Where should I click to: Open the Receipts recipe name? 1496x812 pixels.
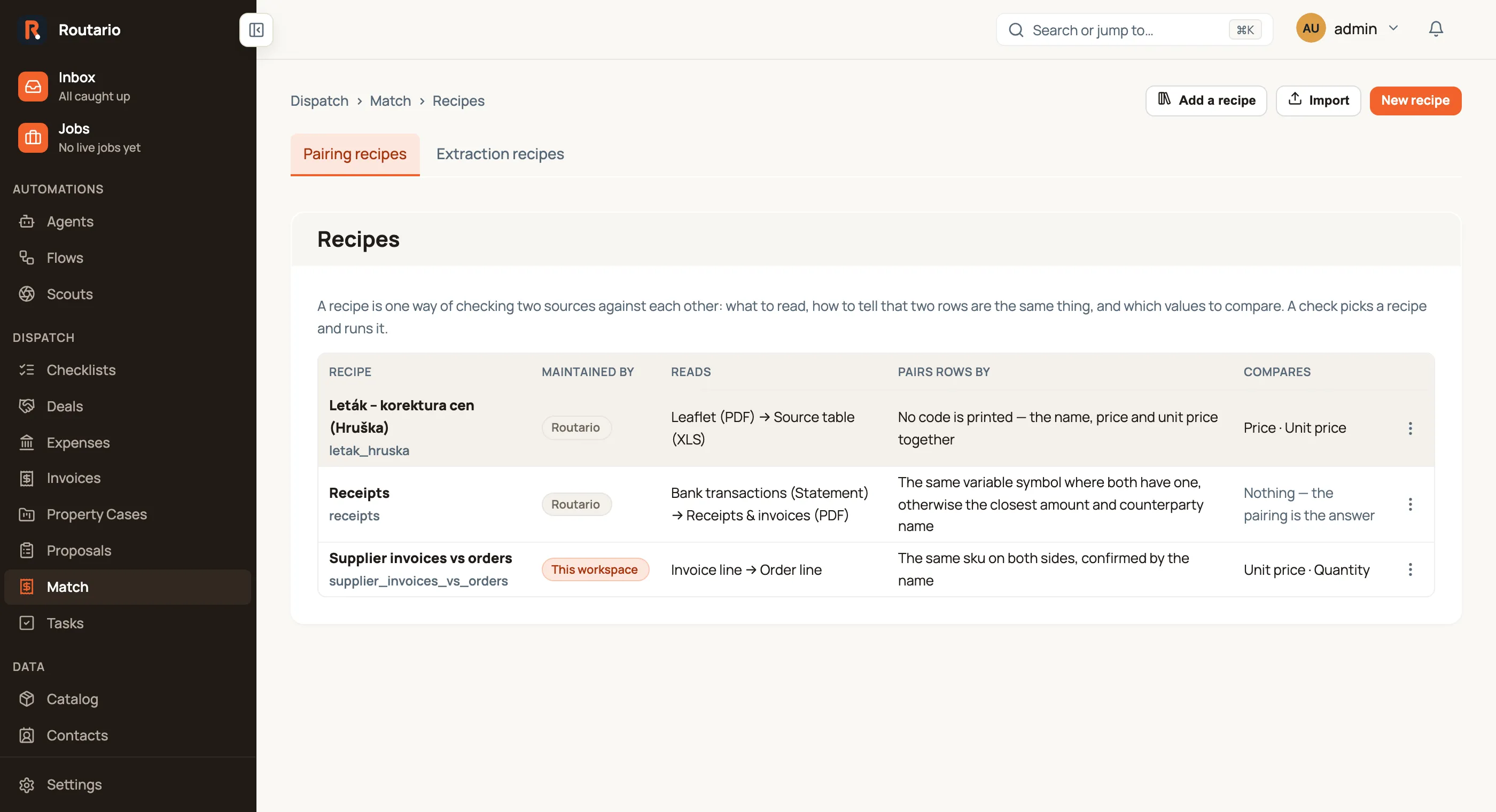pos(359,493)
